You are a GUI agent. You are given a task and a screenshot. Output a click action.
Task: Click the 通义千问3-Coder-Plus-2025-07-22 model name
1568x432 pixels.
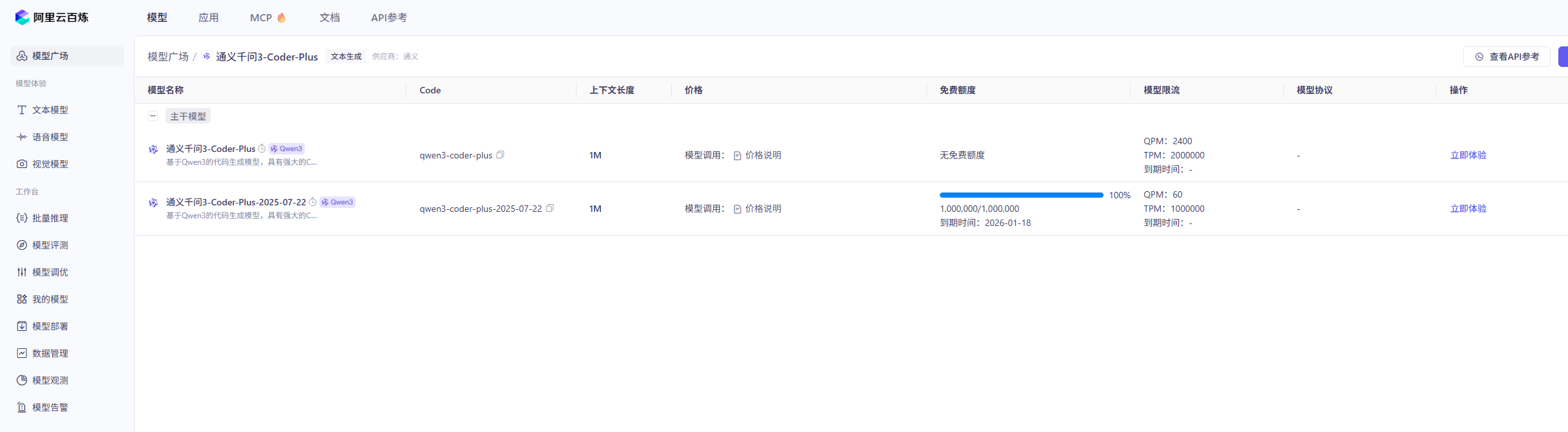pyautogui.click(x=236, y=202)
